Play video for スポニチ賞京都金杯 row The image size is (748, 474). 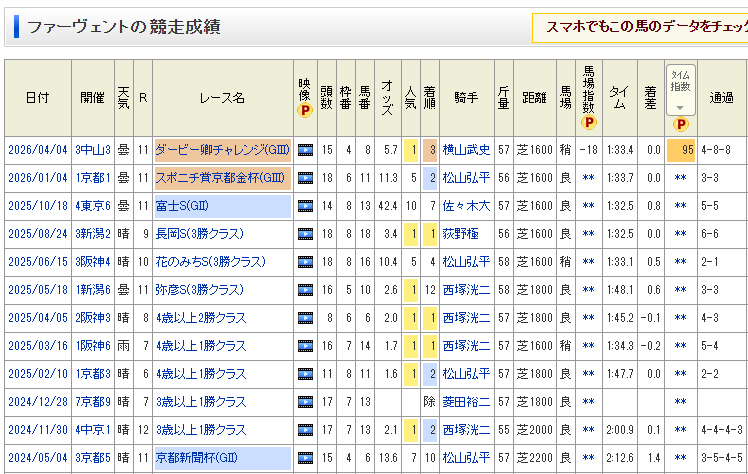click(305, 178)
